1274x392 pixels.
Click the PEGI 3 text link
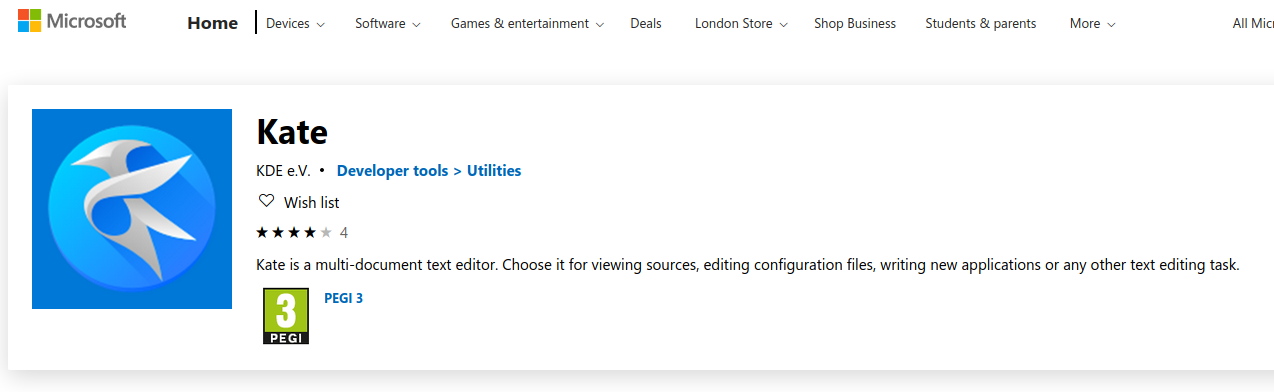(343, 298)
